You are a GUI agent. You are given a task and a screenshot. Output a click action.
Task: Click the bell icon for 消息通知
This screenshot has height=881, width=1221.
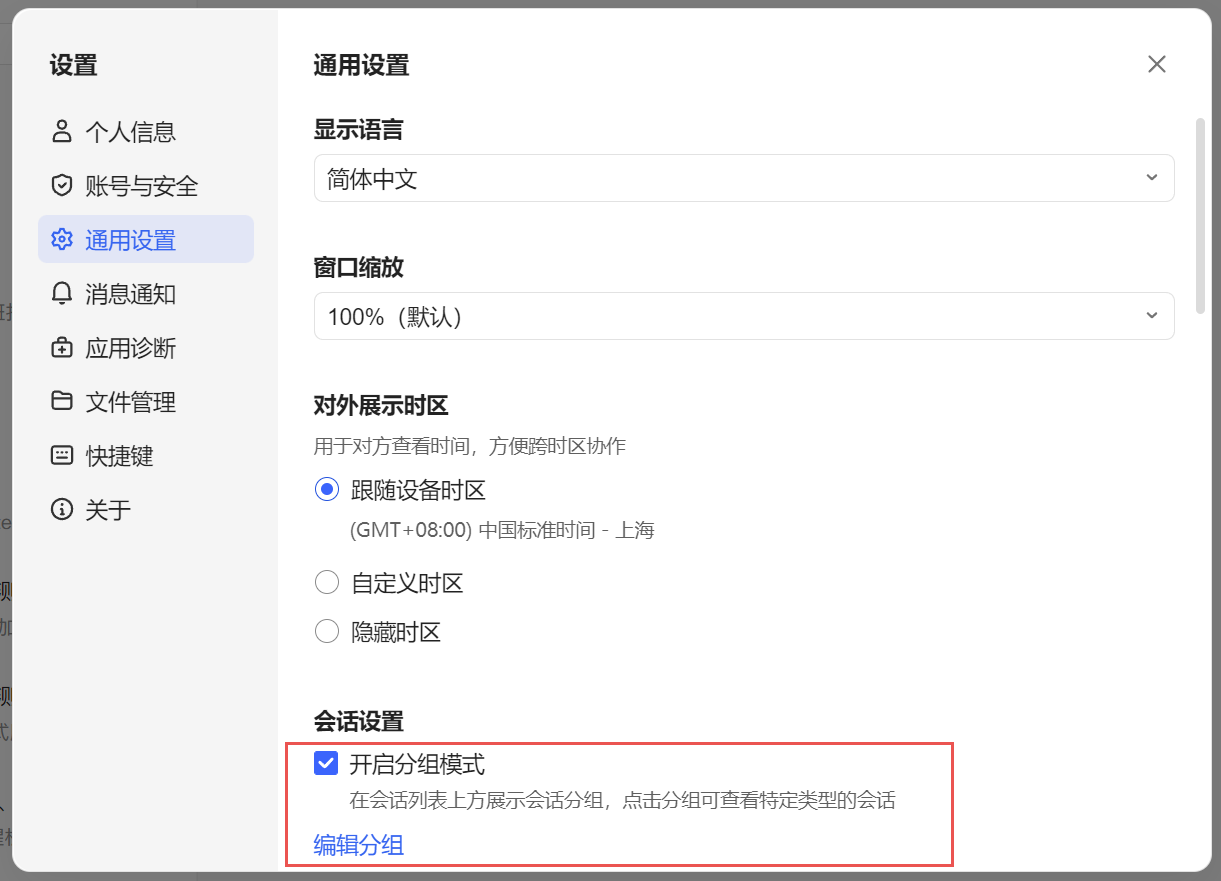(62, 293)
